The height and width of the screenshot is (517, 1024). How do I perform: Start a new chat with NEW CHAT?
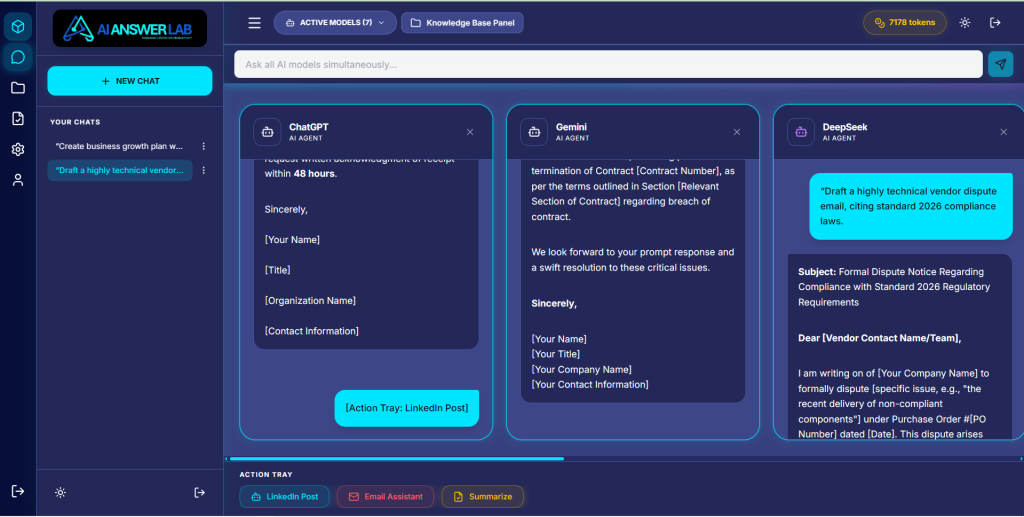tap(130, 81)
